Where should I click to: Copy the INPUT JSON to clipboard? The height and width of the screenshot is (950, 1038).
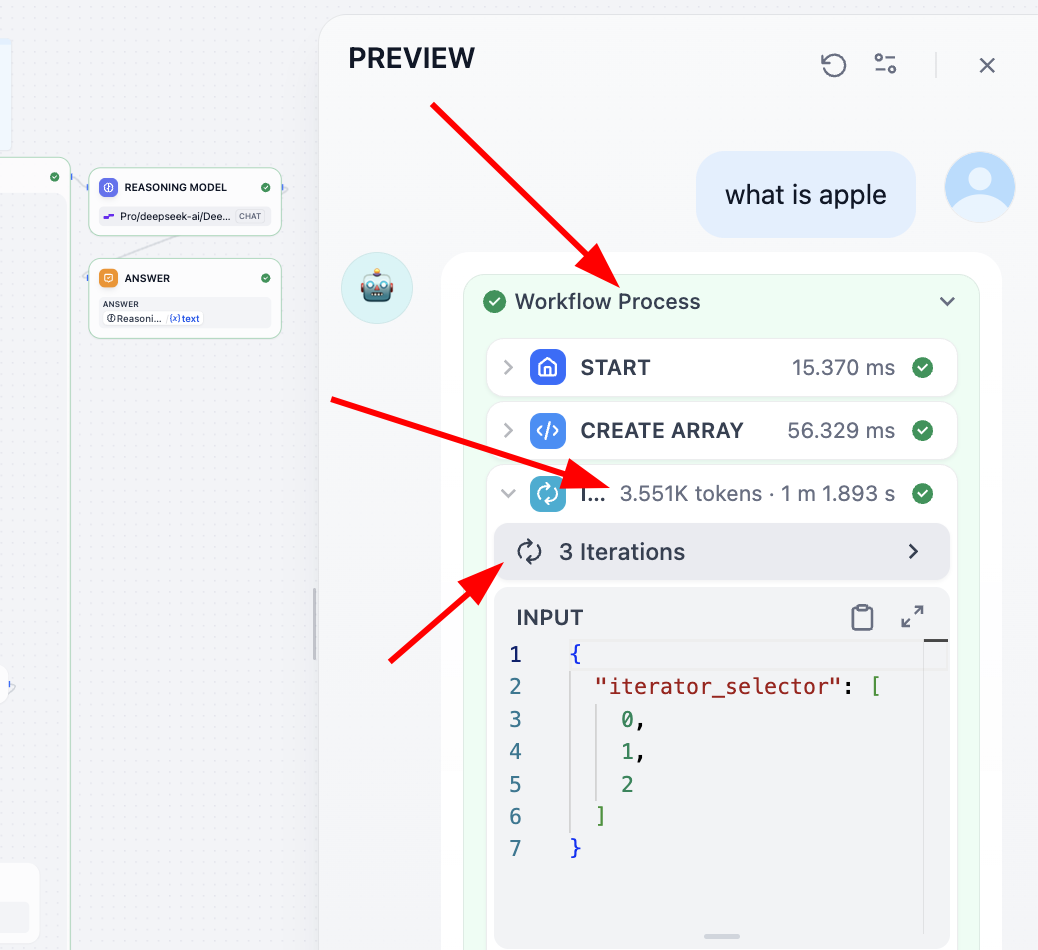(862, 617)
